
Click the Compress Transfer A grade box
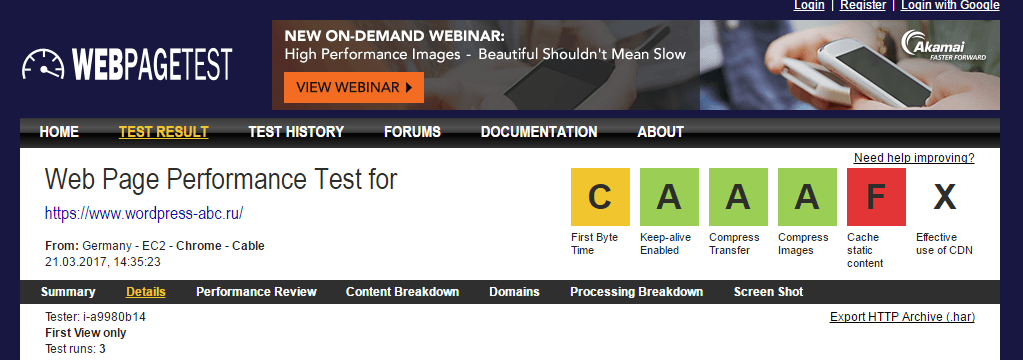[x=739, y=197]
